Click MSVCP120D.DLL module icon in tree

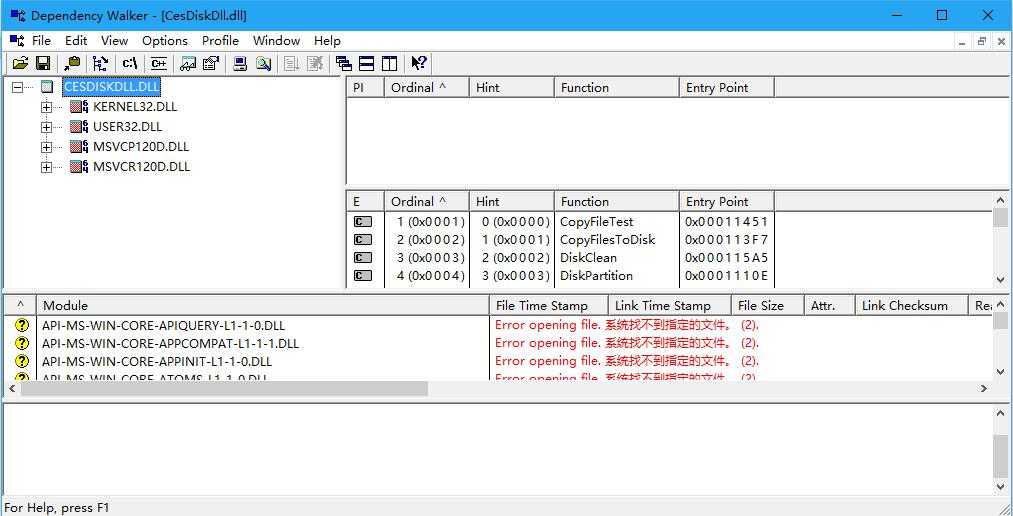click(79, 147)
